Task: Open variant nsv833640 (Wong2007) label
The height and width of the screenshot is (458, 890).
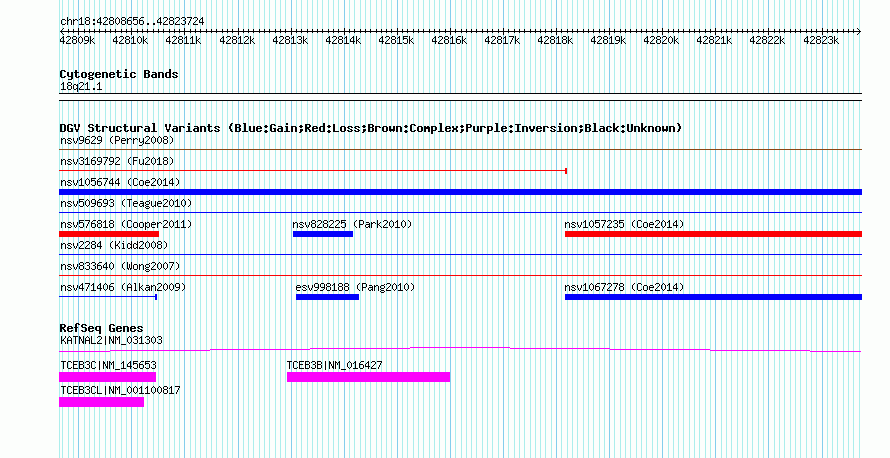Action: tap(120, 266)
